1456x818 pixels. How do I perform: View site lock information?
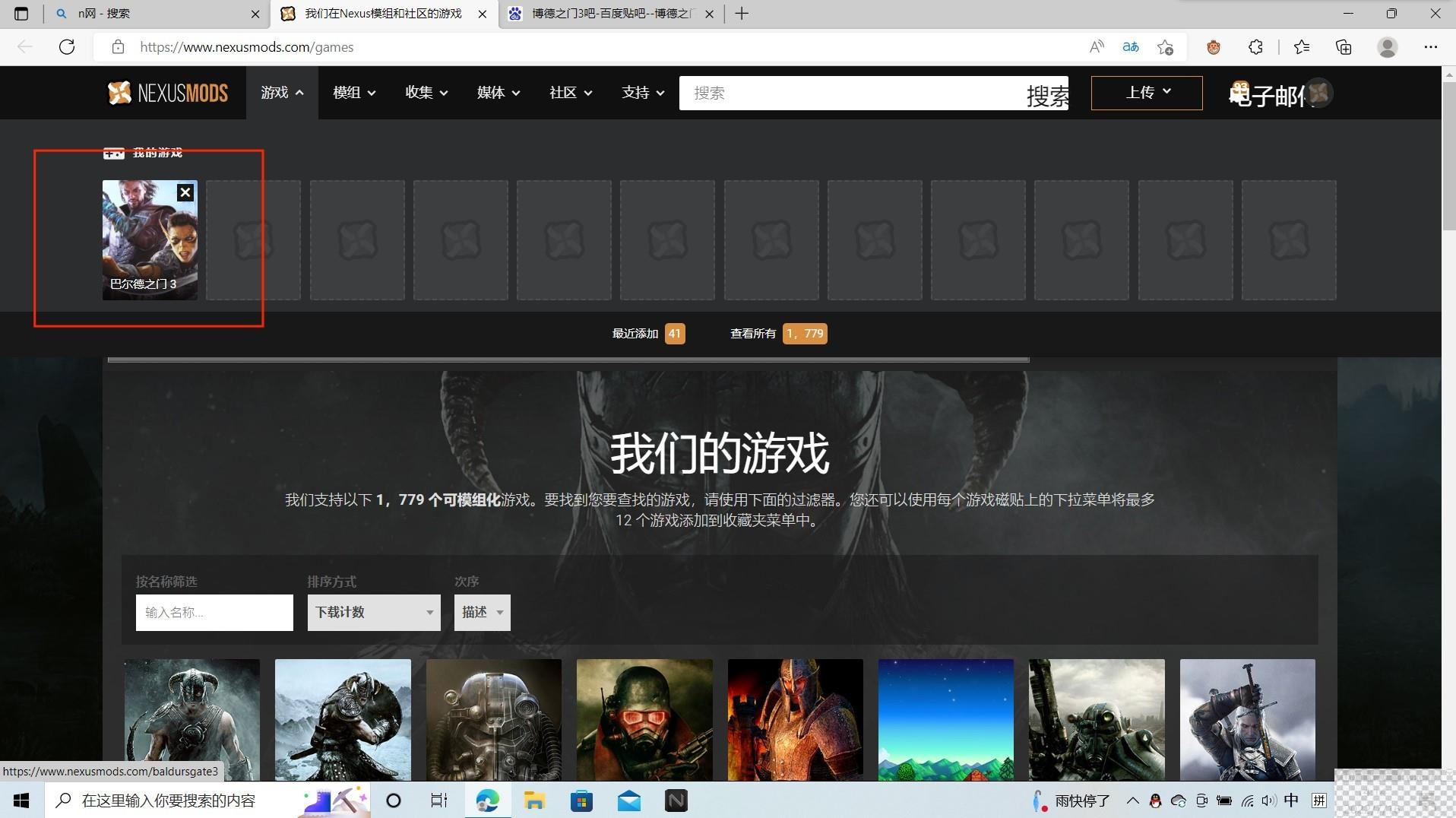pos(118,47)
